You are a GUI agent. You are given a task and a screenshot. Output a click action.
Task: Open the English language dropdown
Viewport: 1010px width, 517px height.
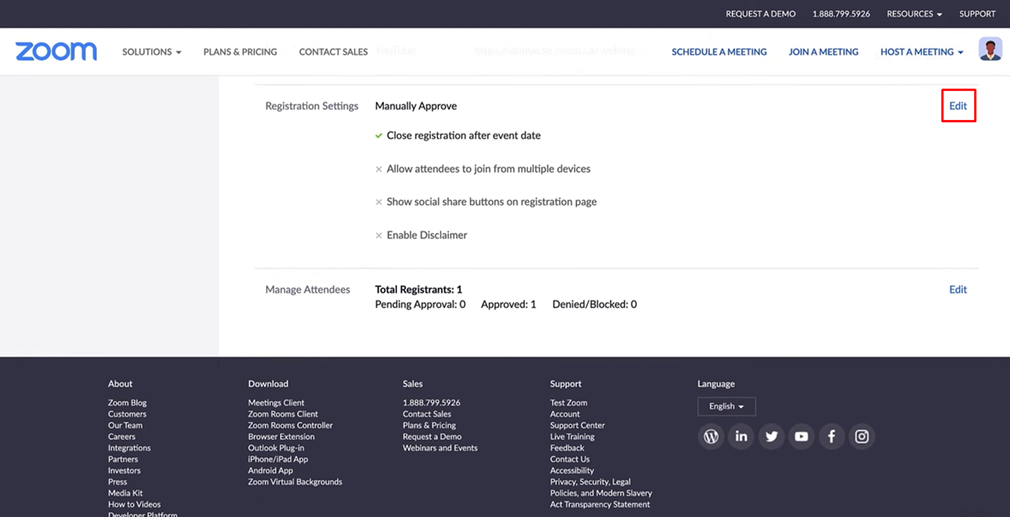[726, 406]
